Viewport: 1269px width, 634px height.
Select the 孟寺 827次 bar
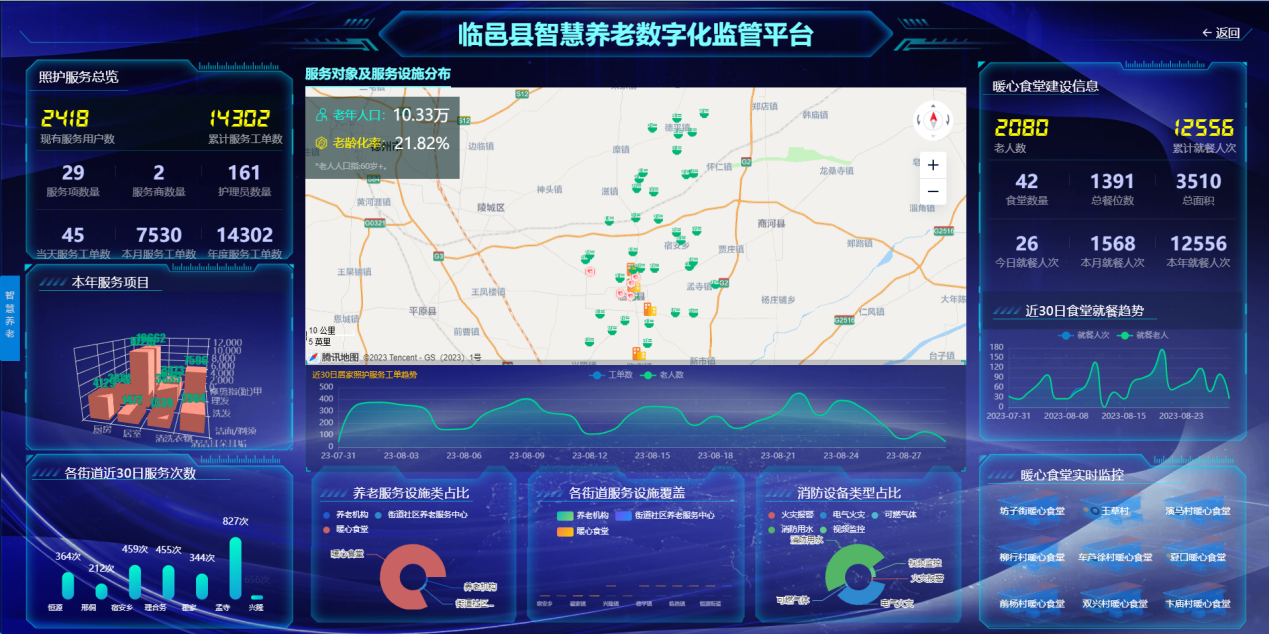pyautogui.click(x=235, y=567)
